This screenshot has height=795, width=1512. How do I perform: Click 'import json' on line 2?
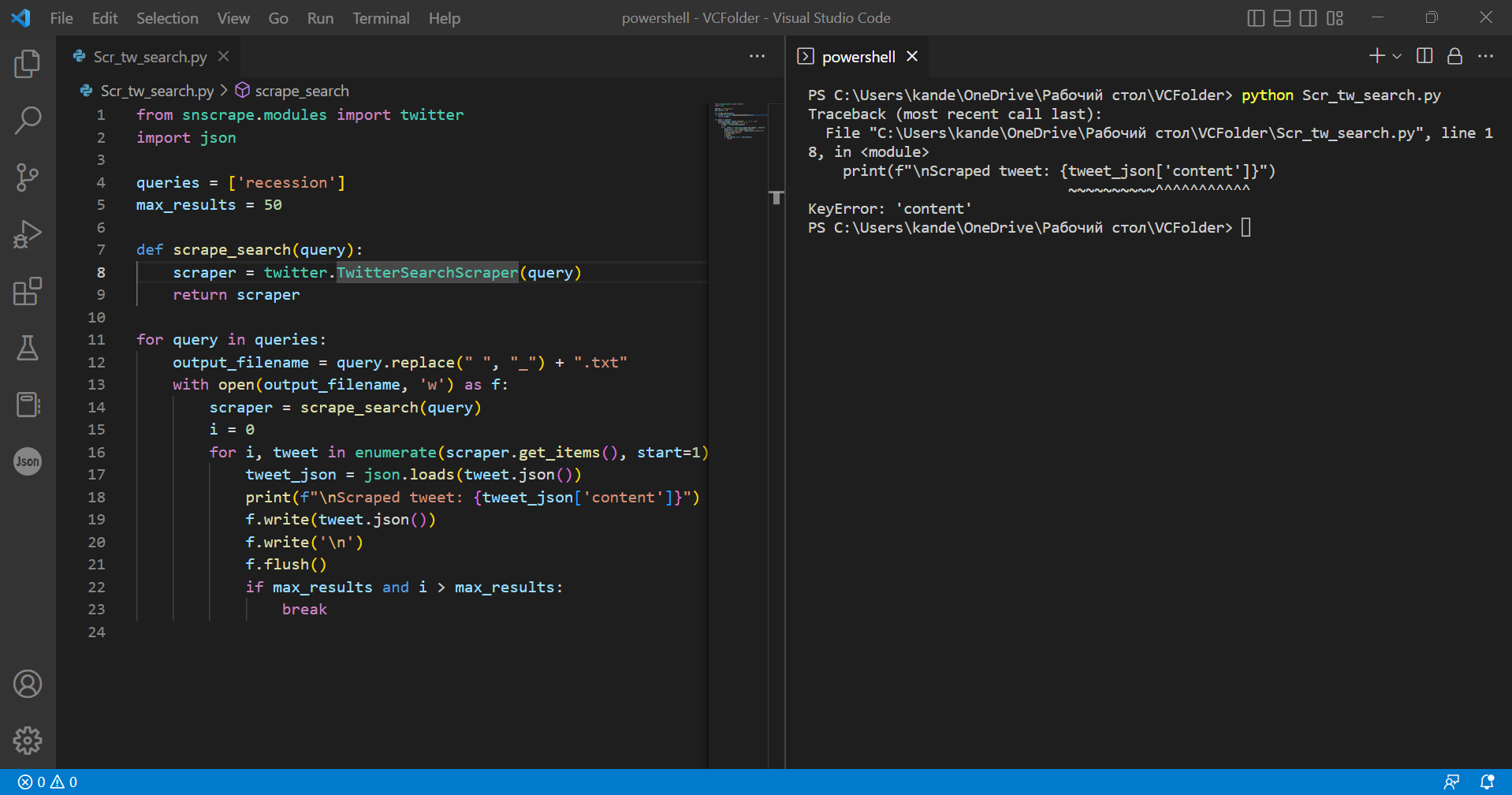point(186,137)
